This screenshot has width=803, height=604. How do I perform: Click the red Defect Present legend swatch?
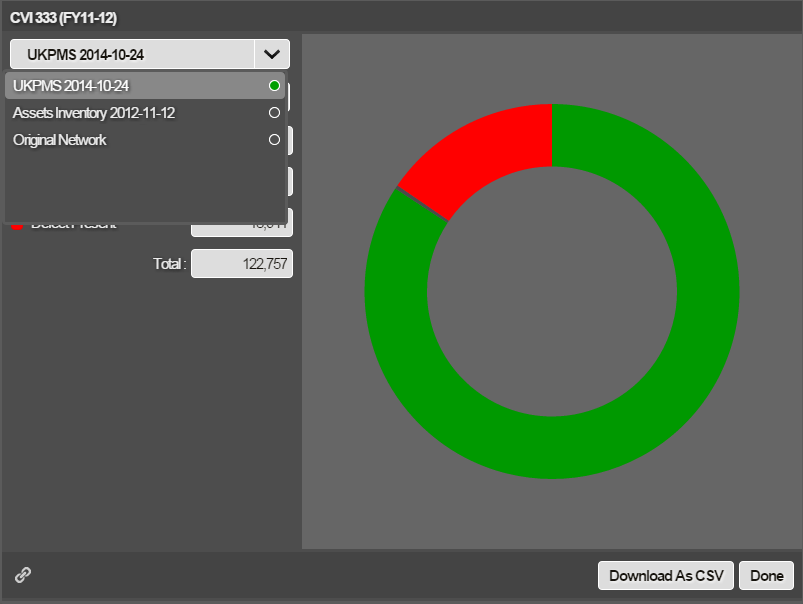click(x=17, y=227)
